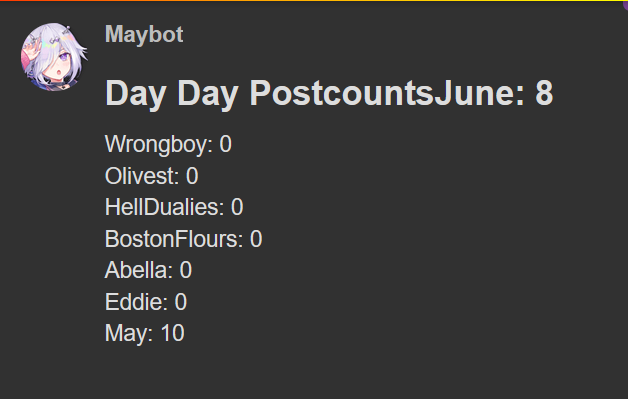Click Maybot's anime avatar picture
The width and height of the screenshot is (628, 399).
[54, 57]
